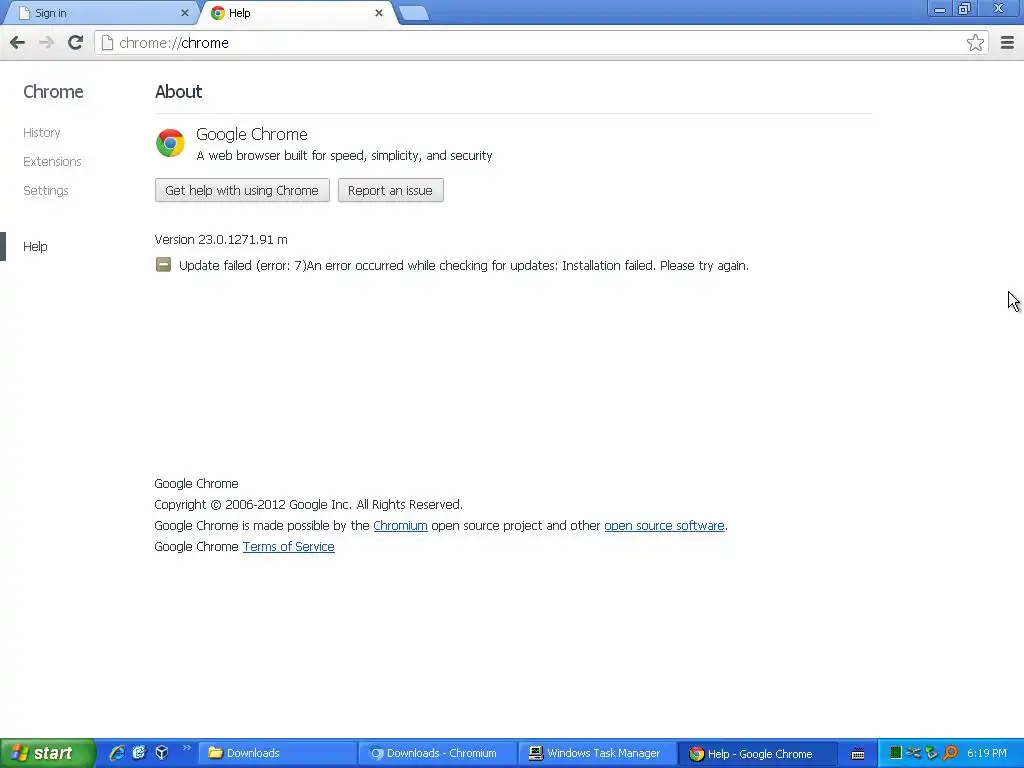Viewport: 1024px width, 768px height.
Task: Click the network connection tray icon
Action: coord(914,753)
